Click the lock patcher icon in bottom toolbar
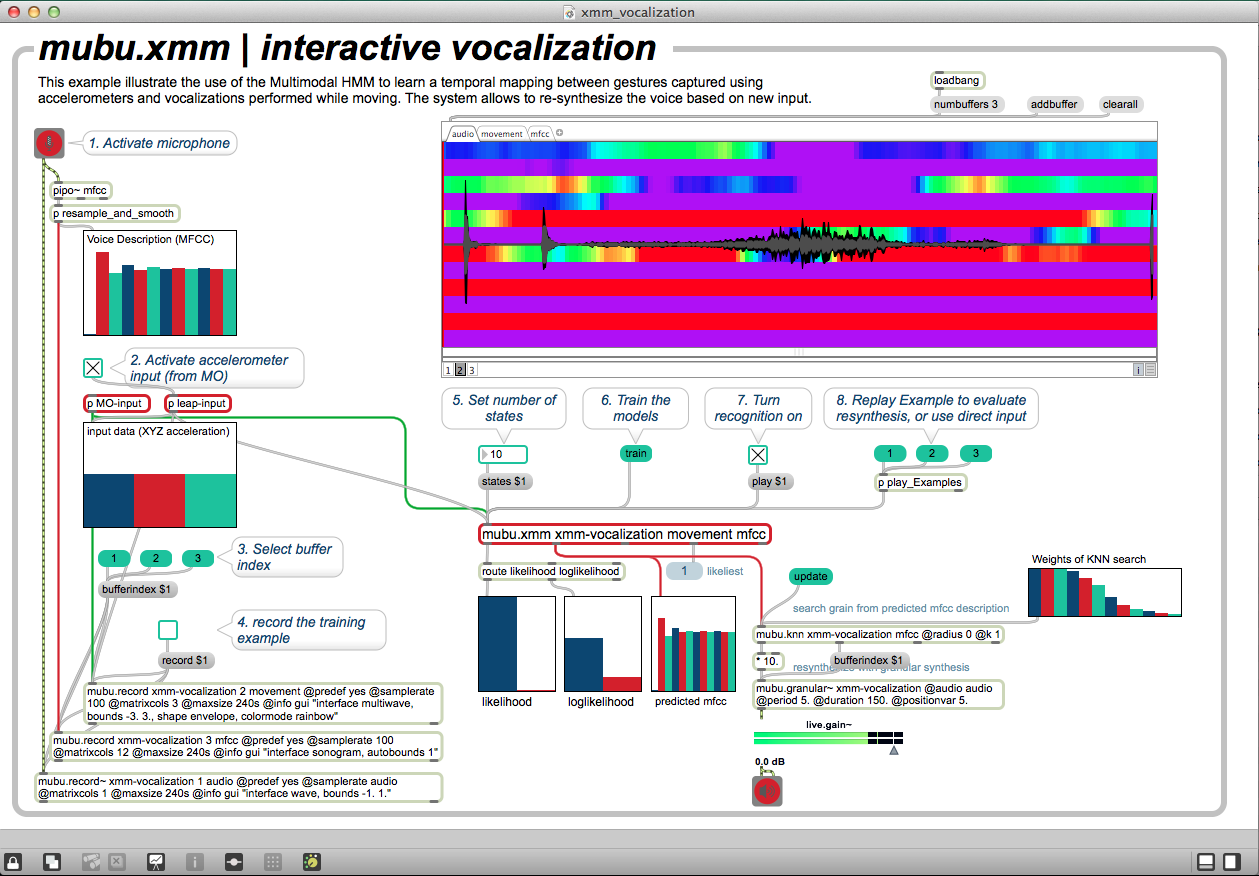This screenshot has width=1259, height=876. coord(14,861)
